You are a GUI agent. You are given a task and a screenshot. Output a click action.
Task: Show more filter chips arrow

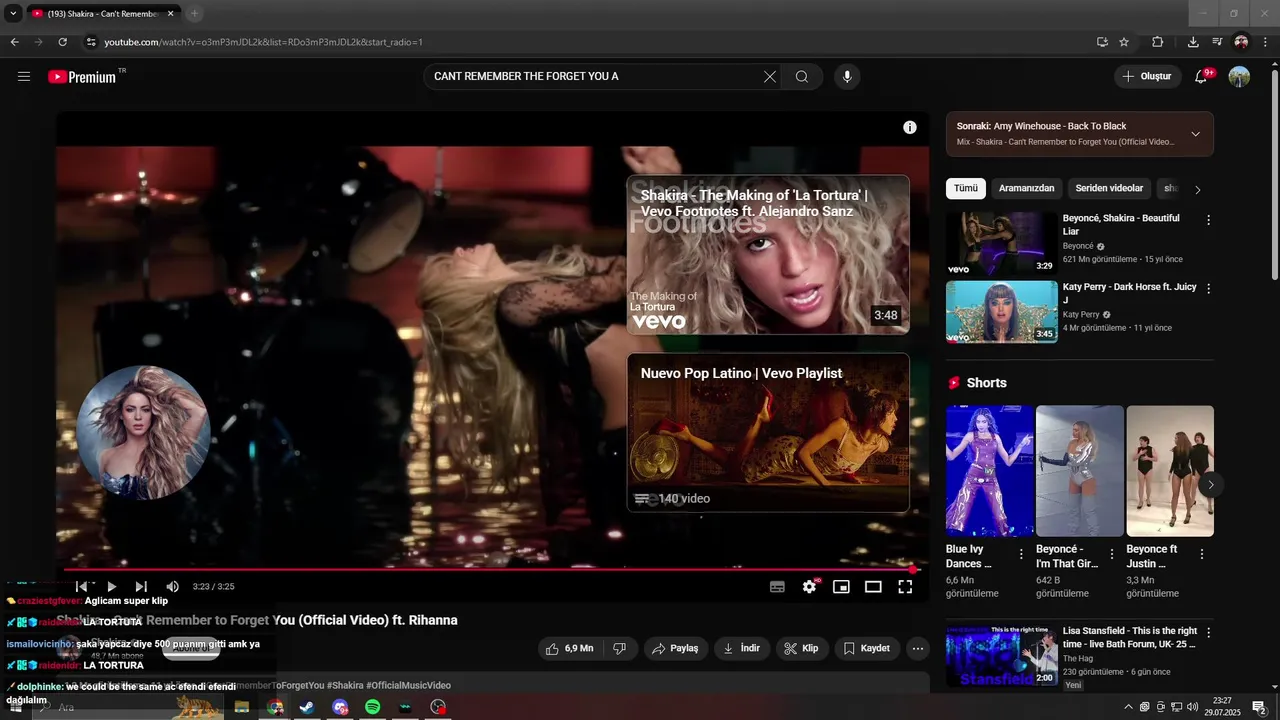click(1198, 189)
